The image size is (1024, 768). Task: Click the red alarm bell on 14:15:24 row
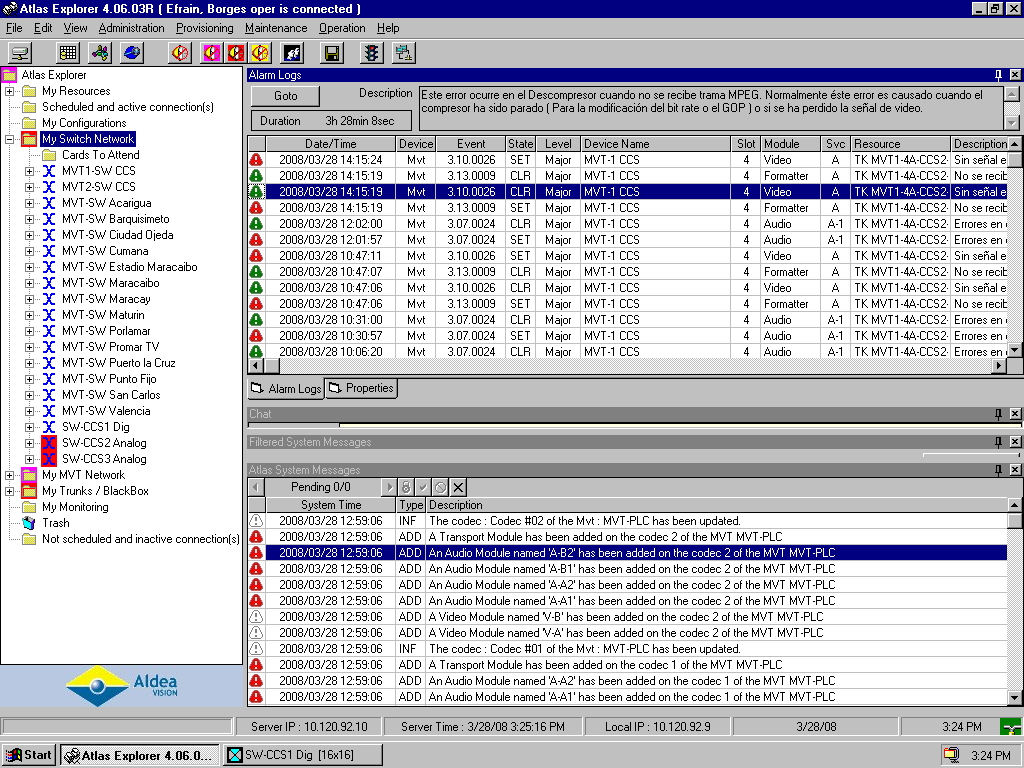click(256, 160)
